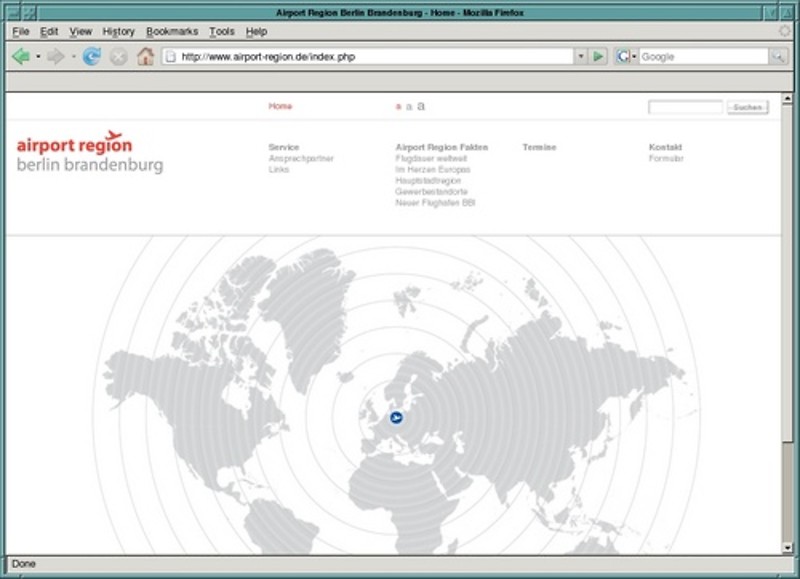Viewport: 800px width, 579px height.
Task: Open Neuer Flughafen BBI link
Action: pyautogui.click(x=435, y=203)
